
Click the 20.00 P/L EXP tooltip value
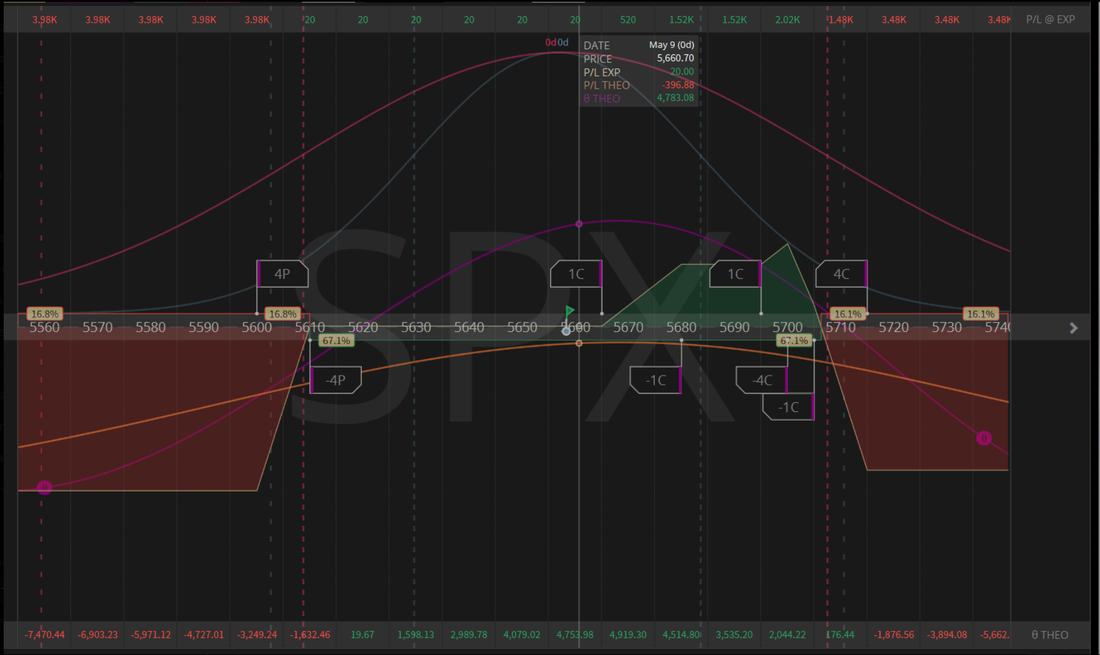coord(682,72)
